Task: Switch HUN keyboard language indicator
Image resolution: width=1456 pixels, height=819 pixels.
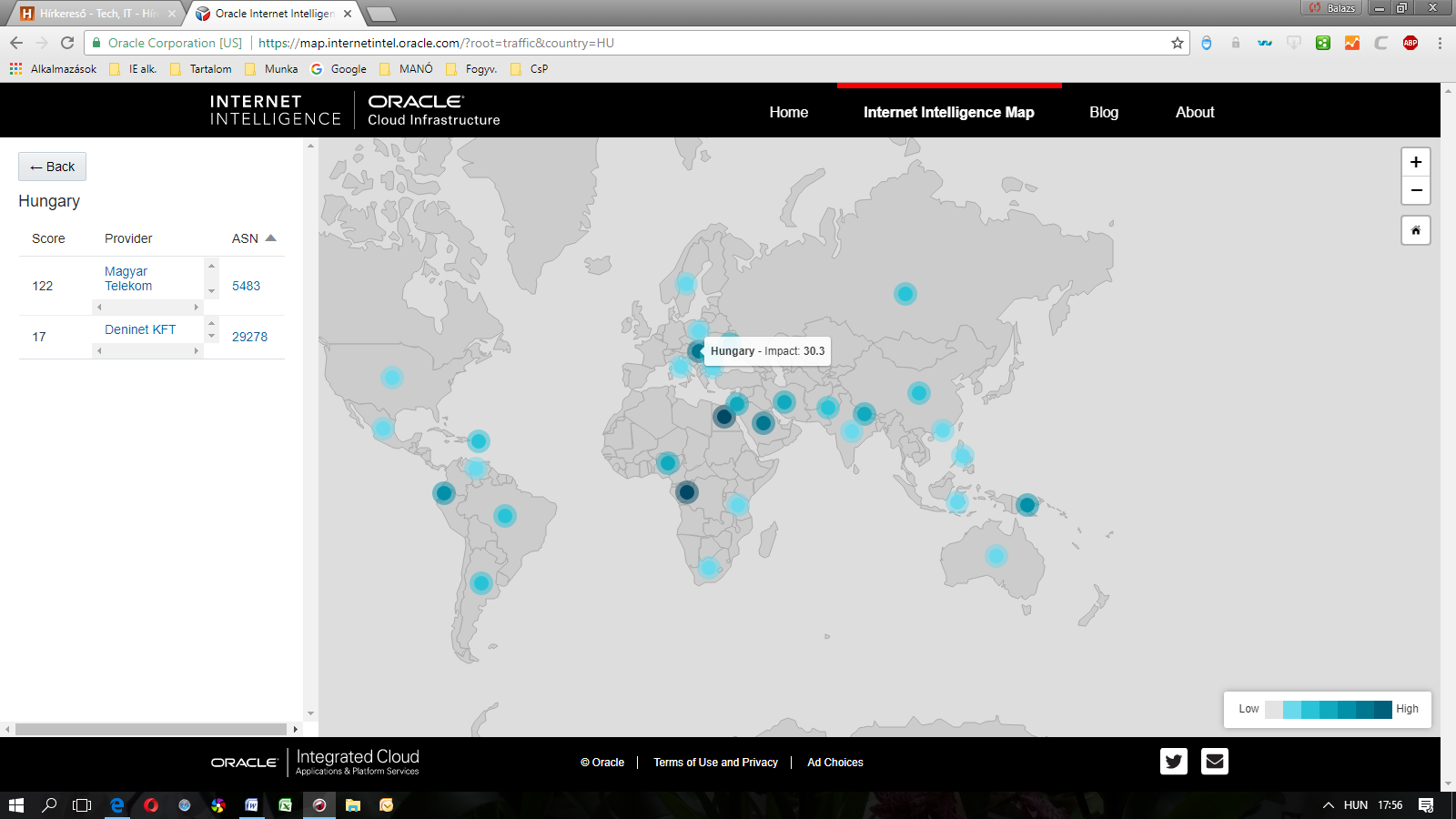Action: (1356, 804)
